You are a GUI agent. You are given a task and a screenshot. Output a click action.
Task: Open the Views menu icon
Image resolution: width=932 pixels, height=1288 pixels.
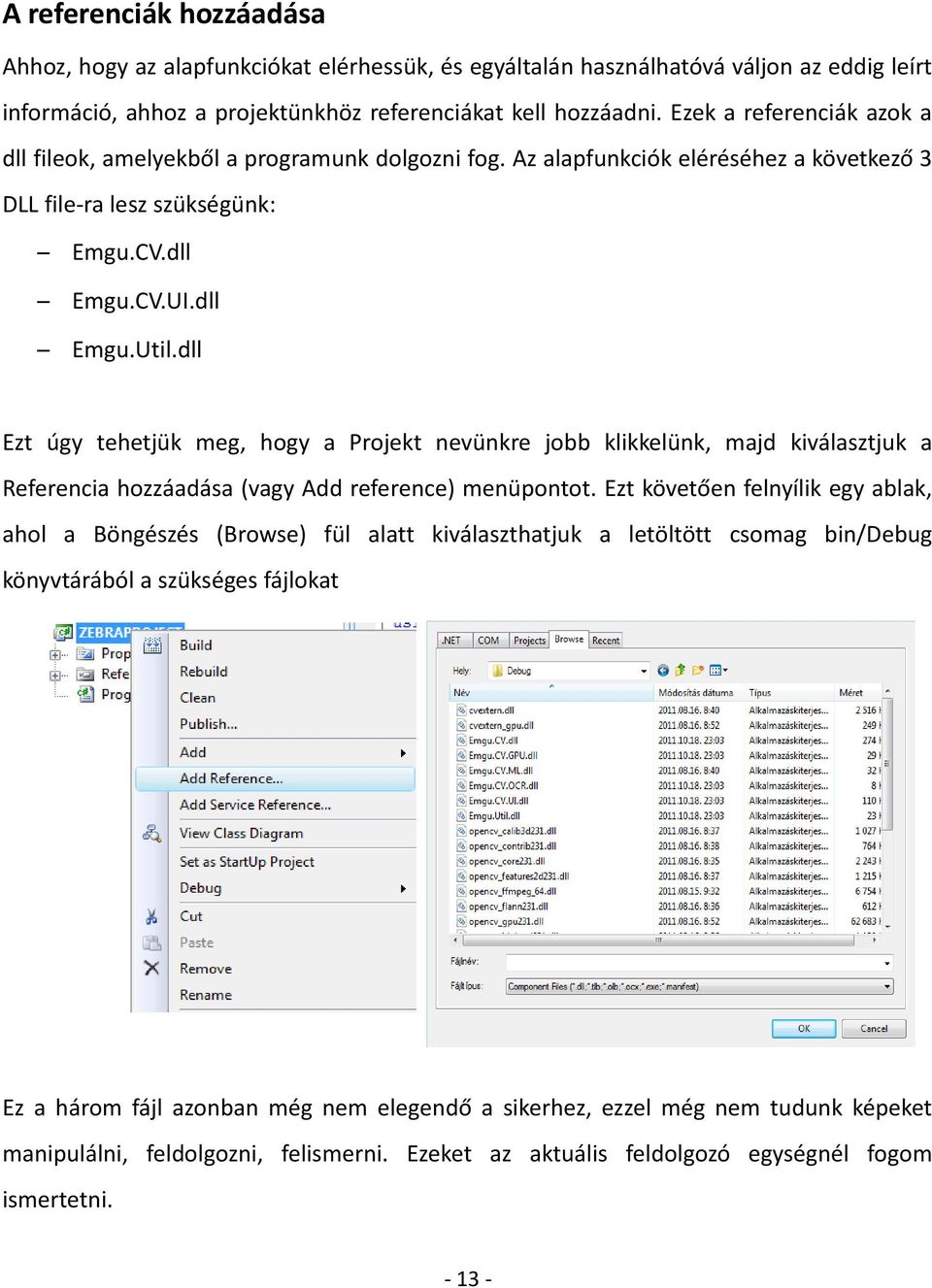click(x=717, y=671)
